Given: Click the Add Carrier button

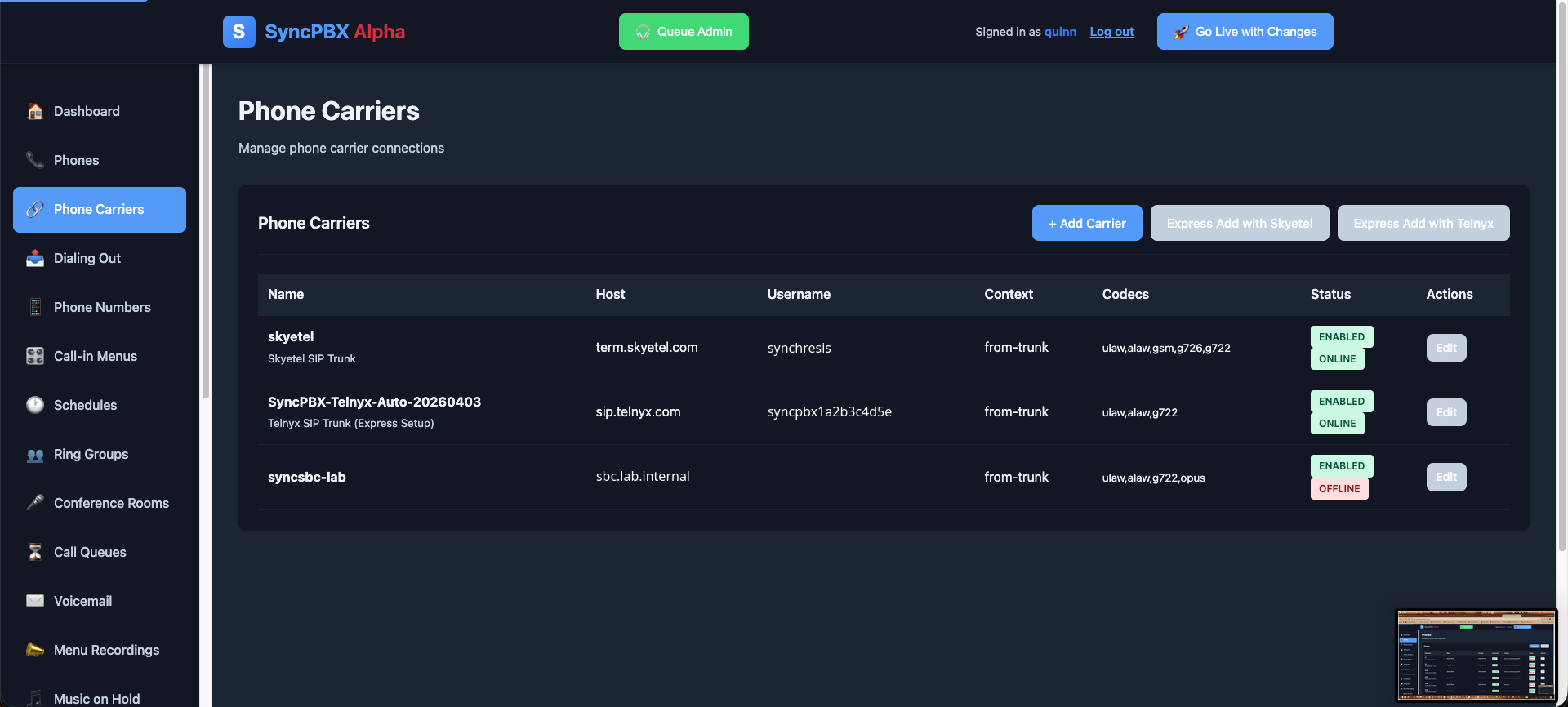Looking at the screenshot, I should pyautogui.click(x=1087, y=223).
